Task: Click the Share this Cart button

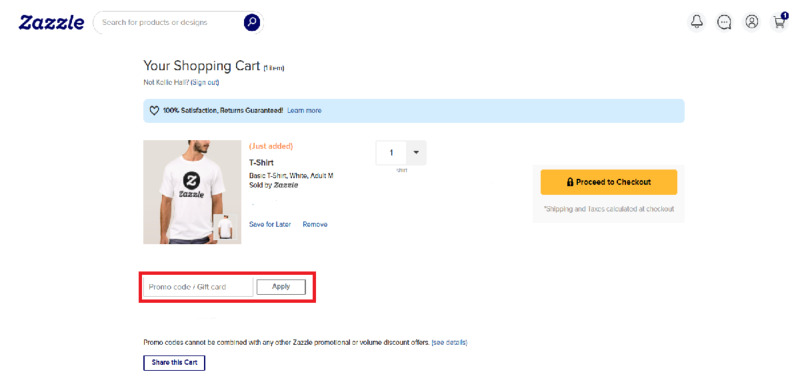Action: (174, 363)
